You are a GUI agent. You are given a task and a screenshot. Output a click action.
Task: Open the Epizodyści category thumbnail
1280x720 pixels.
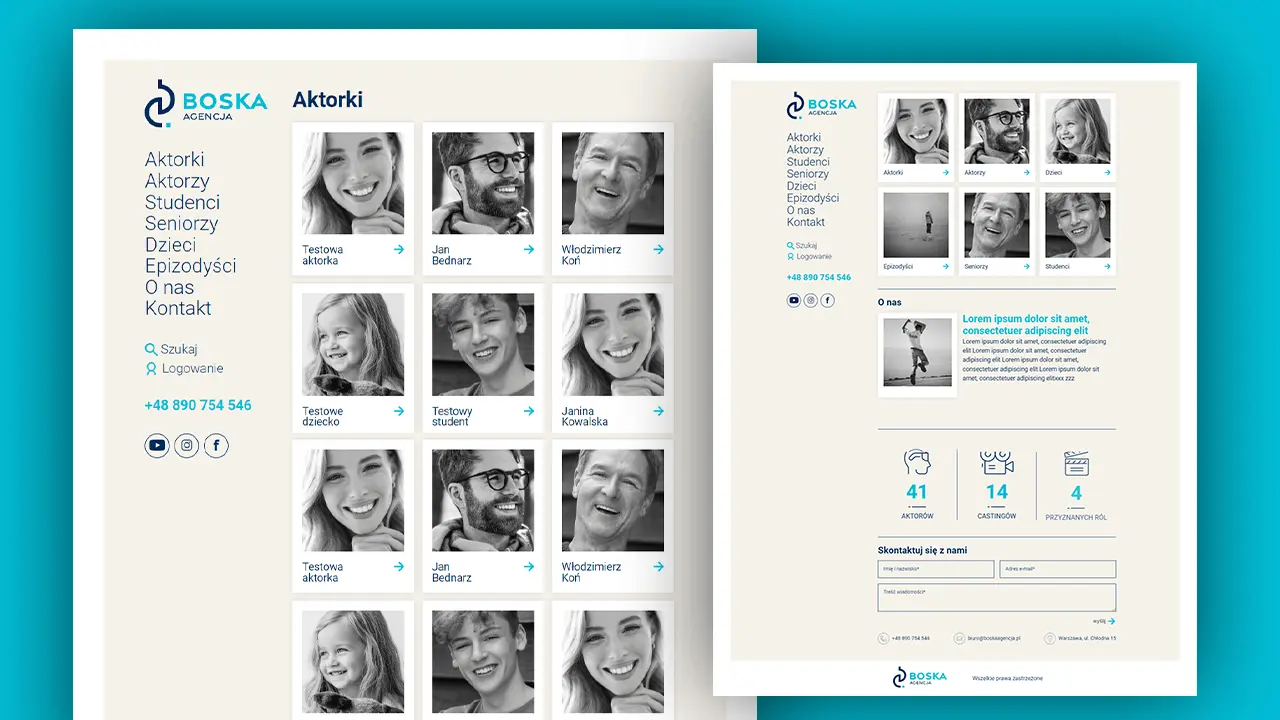916,225
